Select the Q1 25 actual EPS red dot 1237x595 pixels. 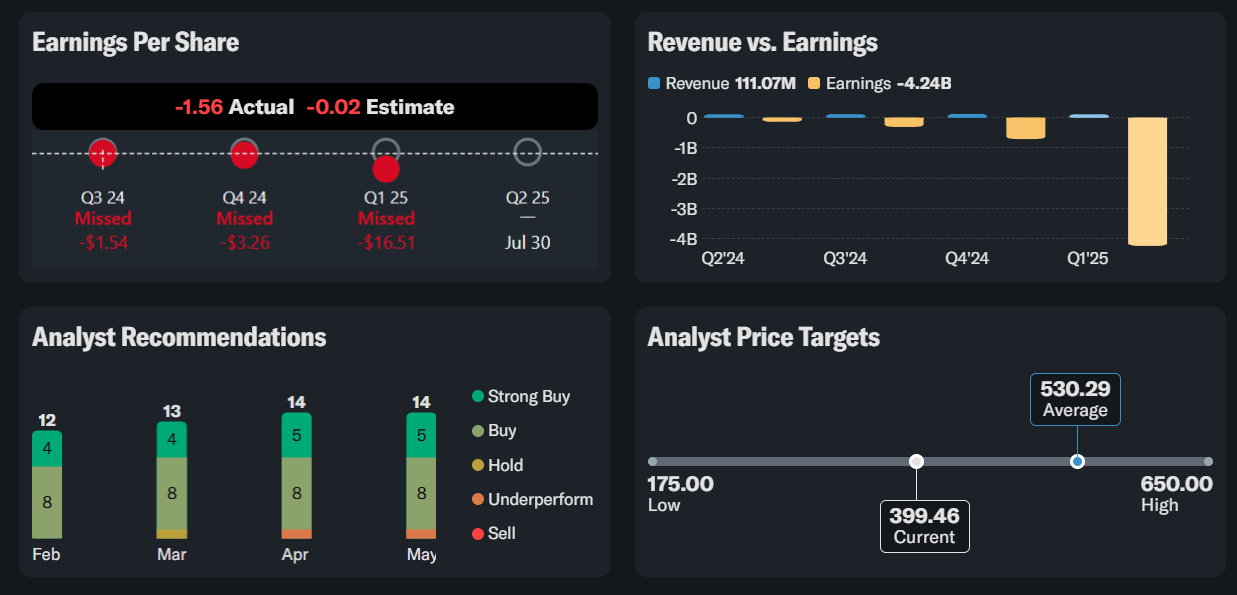coord(386,169)
